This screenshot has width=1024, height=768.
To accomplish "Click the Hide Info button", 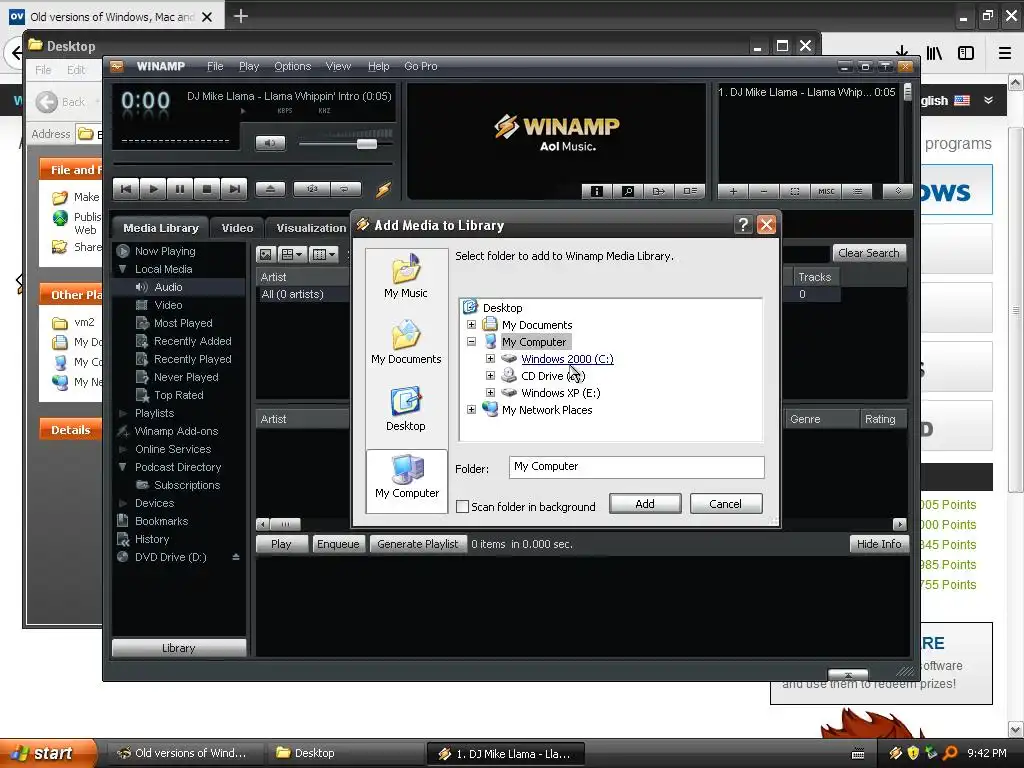I will point(878,544).
